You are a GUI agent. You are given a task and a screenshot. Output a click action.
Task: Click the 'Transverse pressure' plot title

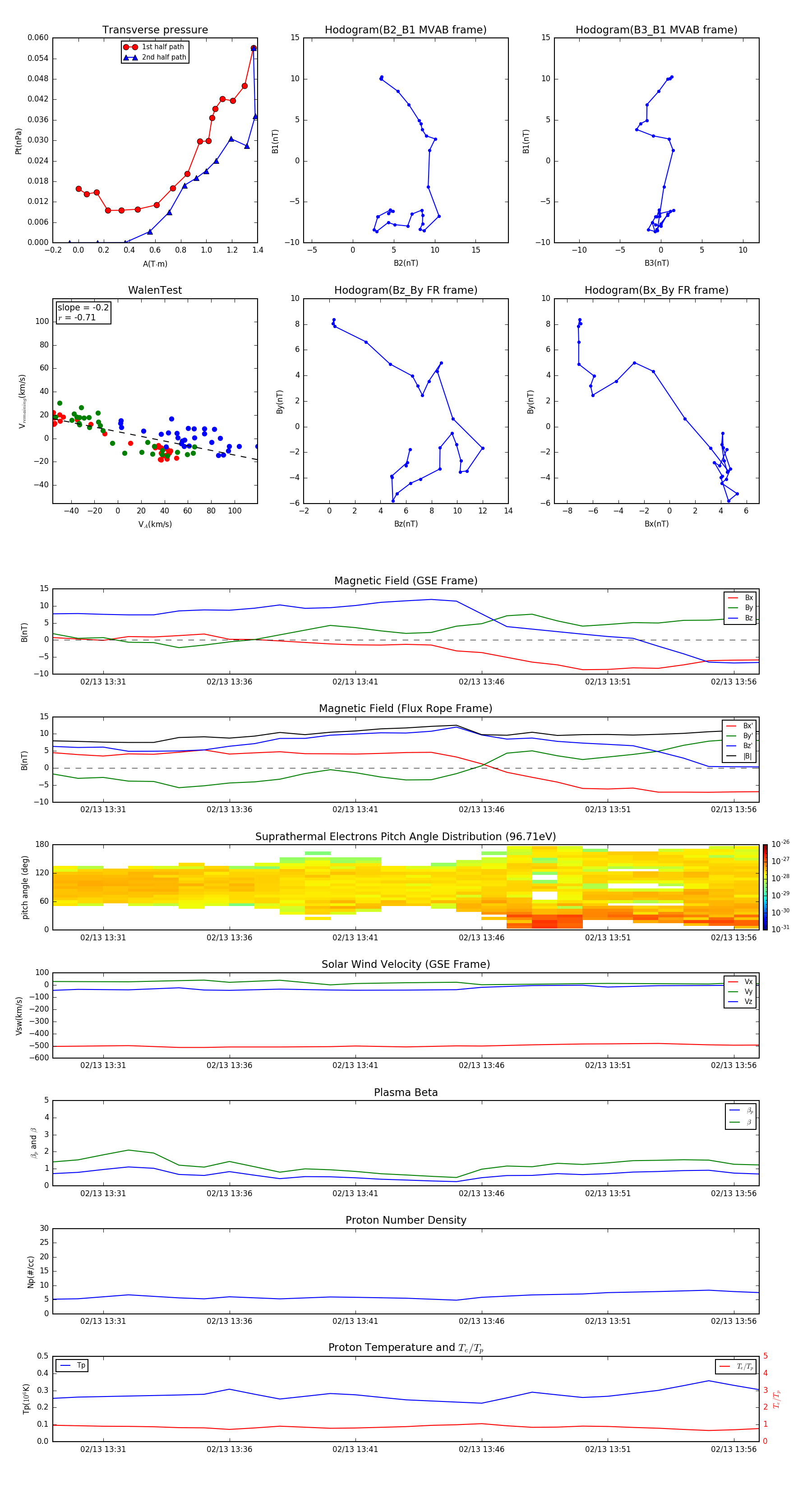point(155,29)
